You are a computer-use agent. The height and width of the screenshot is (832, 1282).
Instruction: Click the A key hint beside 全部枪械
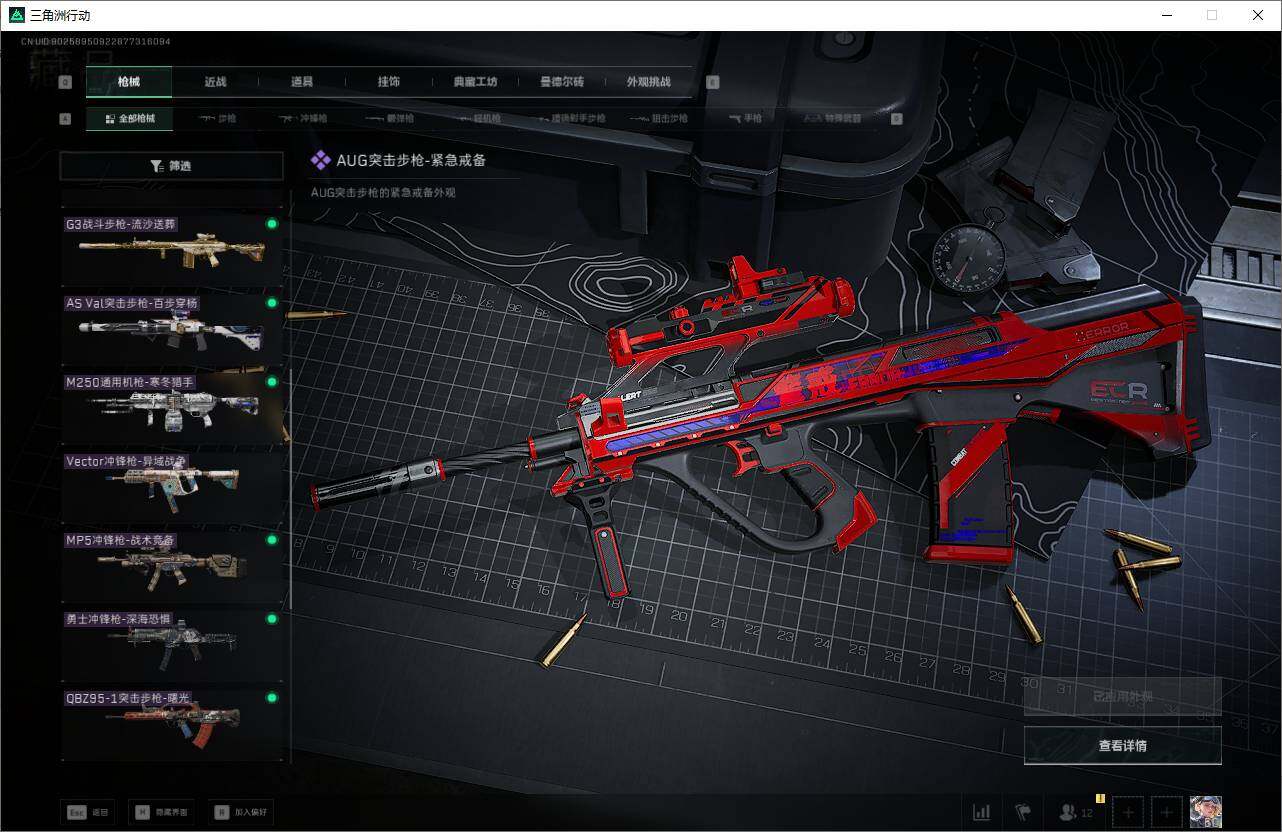point(66,119)
